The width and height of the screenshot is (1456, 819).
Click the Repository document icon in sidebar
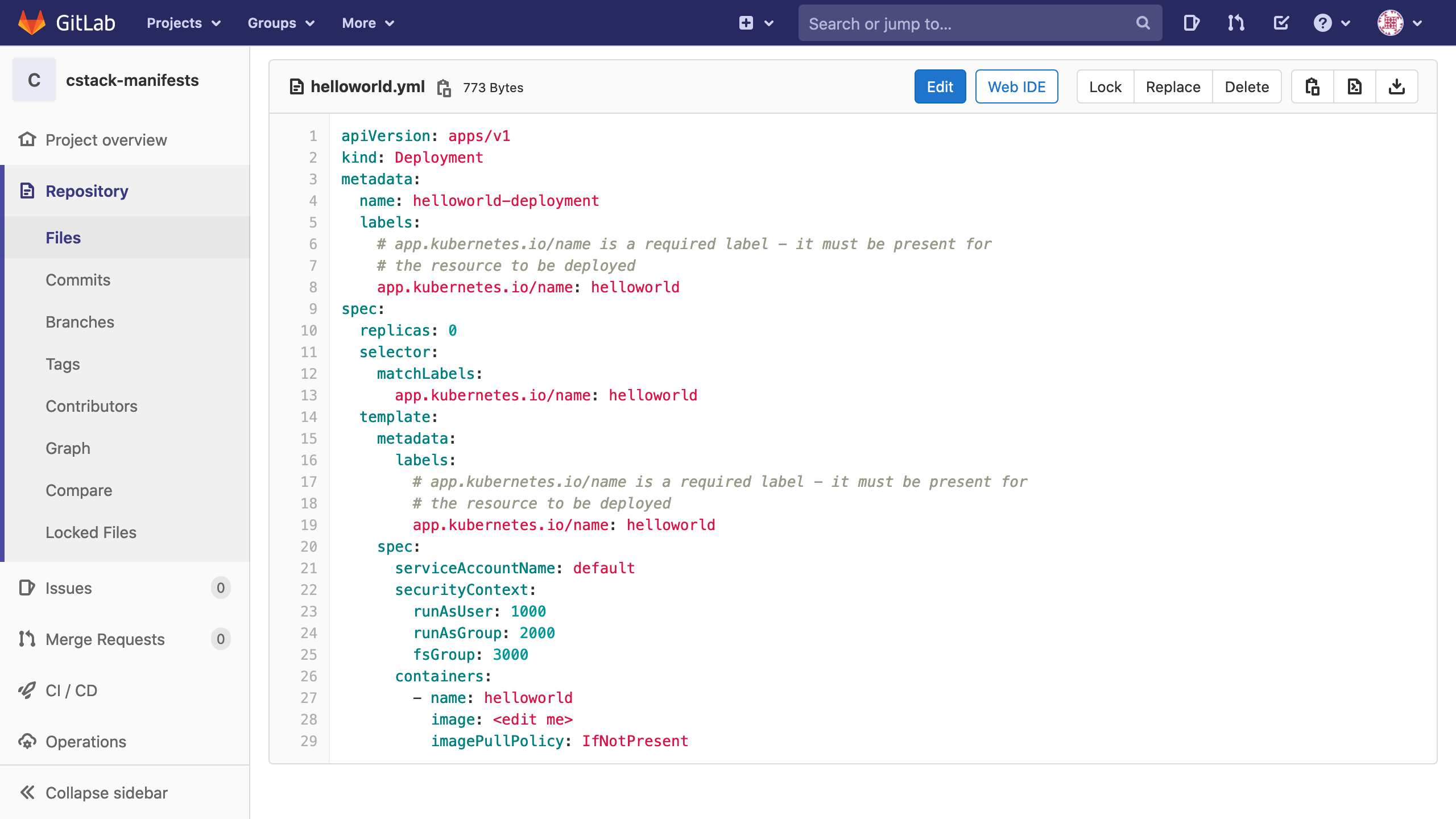(27, 191)
